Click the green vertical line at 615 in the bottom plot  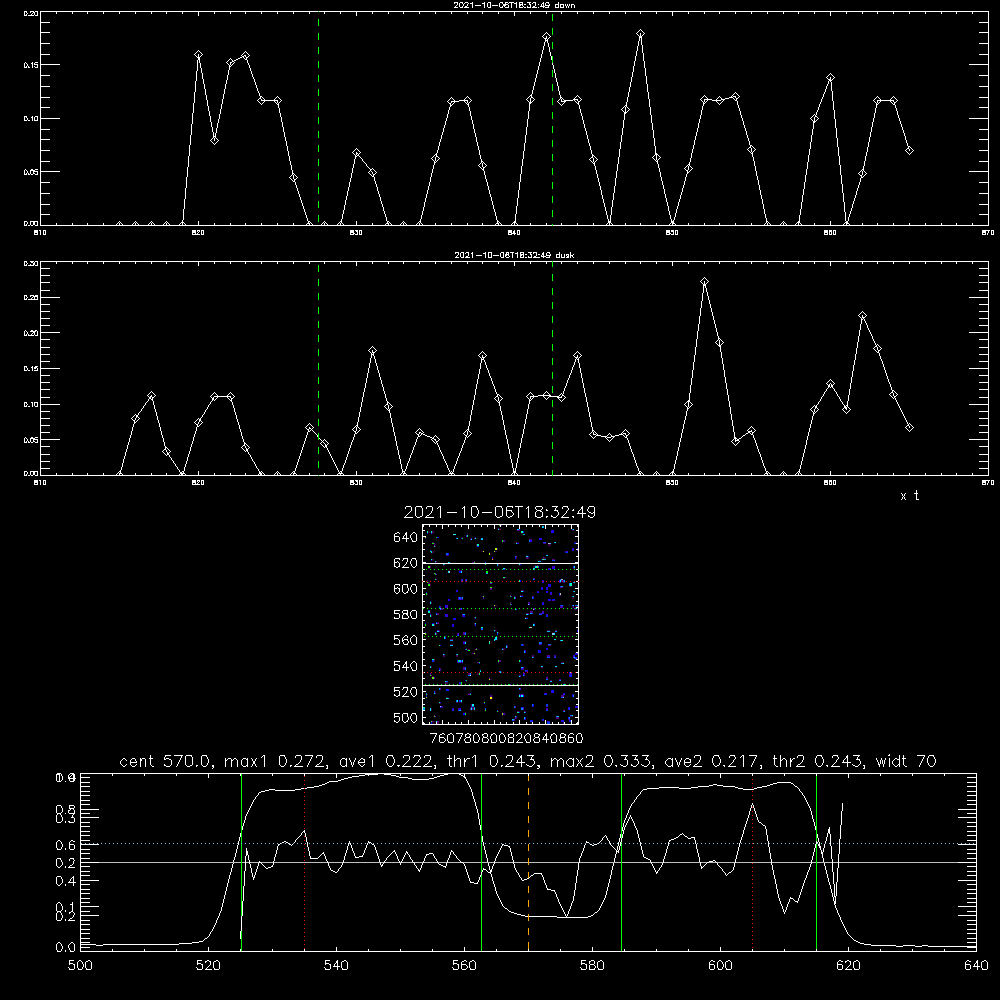coord(816,862)
